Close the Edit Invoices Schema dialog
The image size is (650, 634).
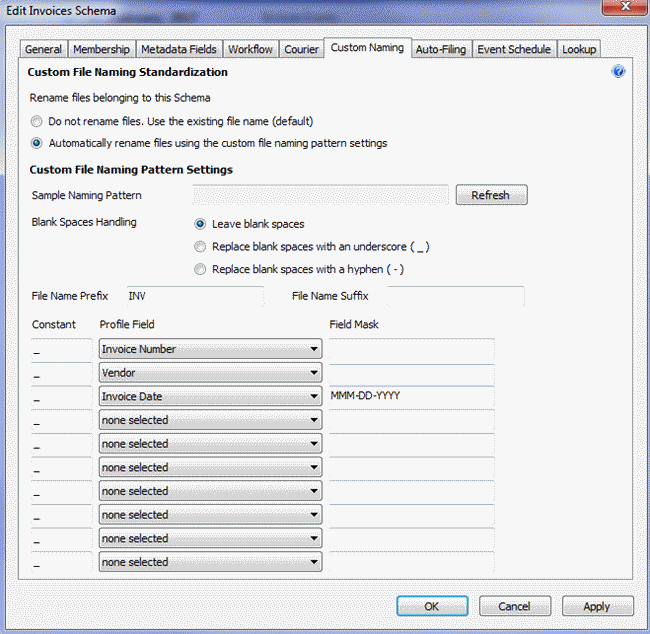(626, 7)
